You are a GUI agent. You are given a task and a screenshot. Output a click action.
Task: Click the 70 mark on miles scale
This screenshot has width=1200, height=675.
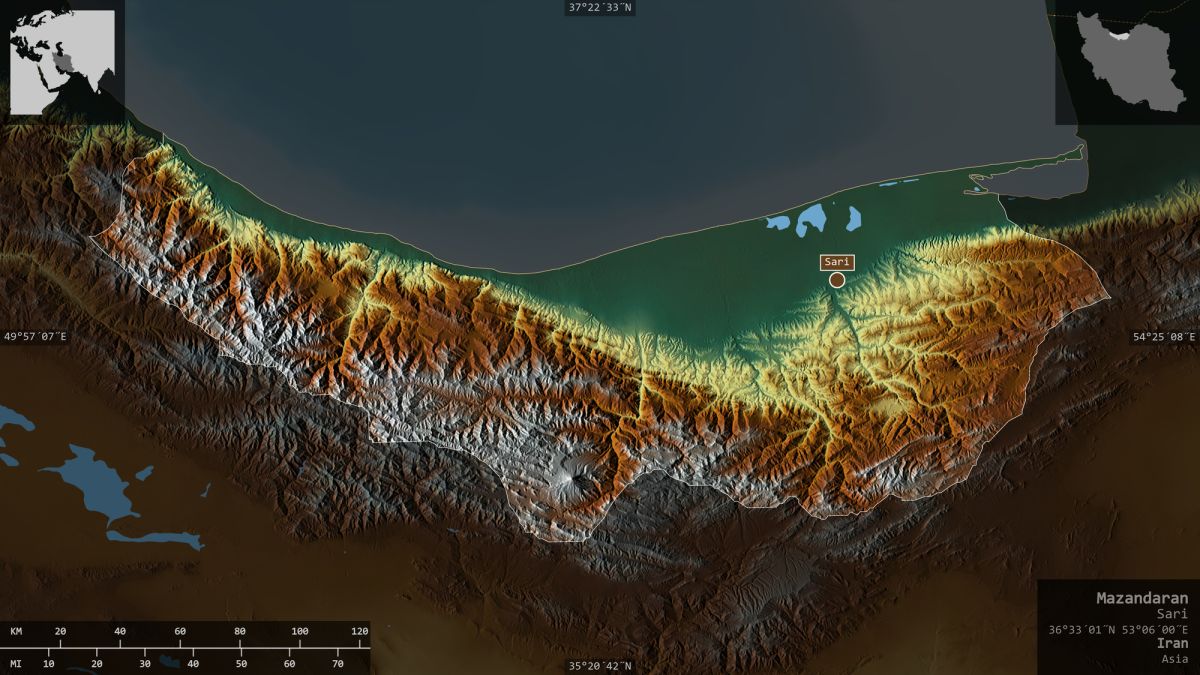338,664
